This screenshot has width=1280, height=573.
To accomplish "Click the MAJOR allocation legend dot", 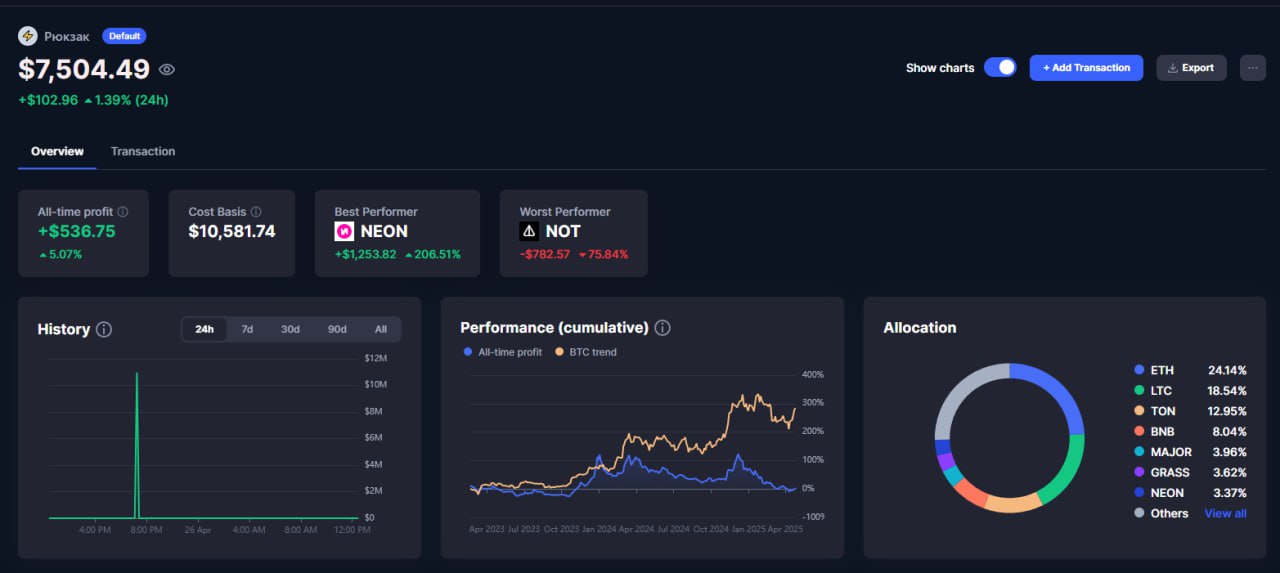I will click(x=1139, y=452).
